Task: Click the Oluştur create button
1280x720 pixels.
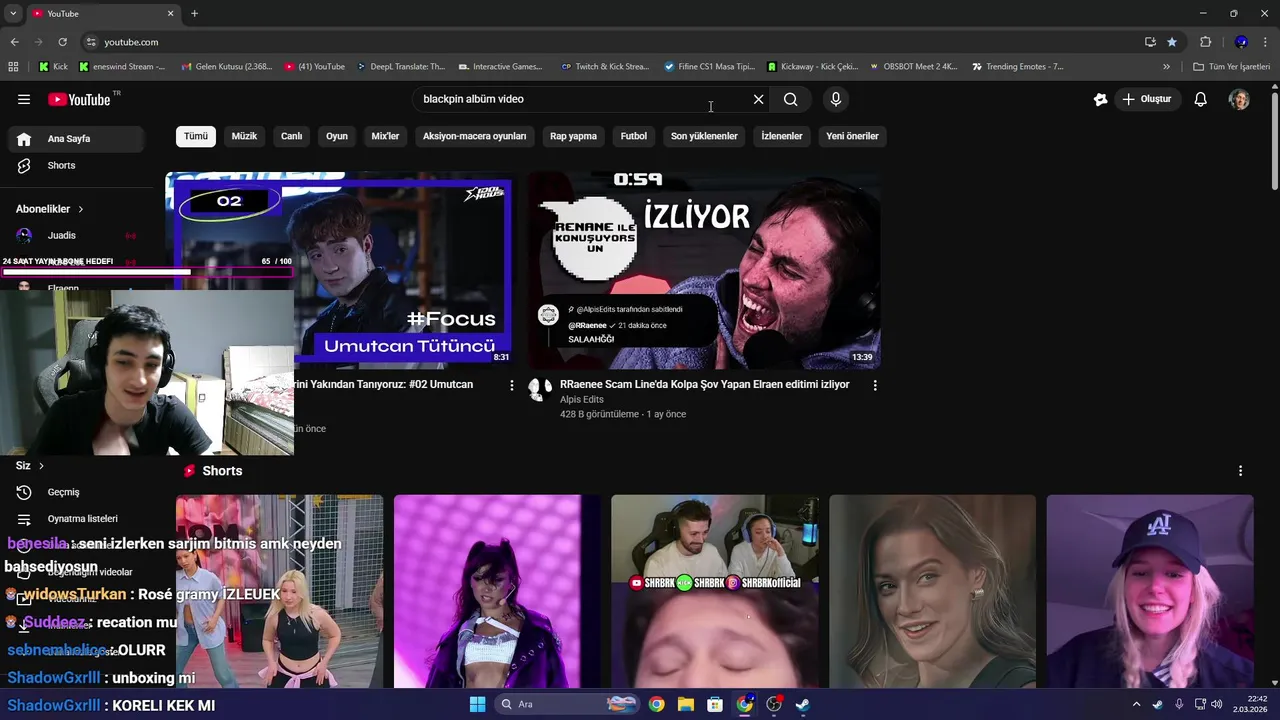Action: 1146,99
